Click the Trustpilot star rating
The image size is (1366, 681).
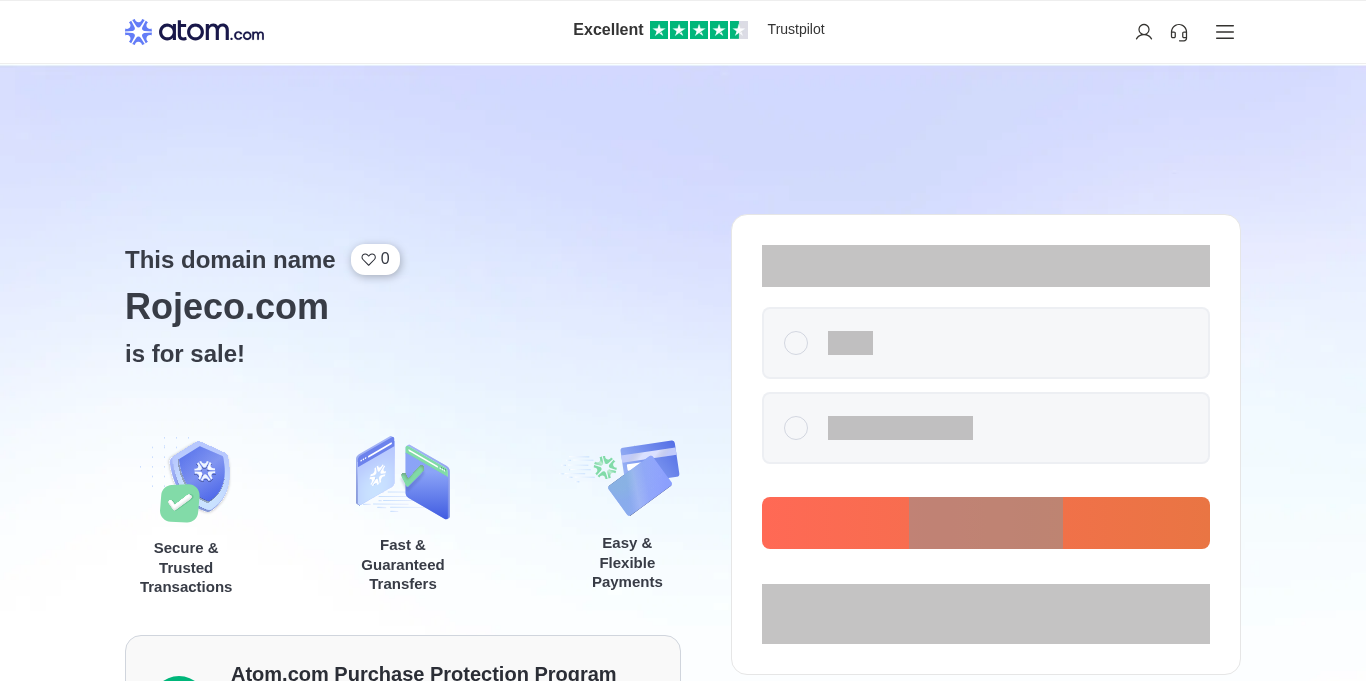pos(698,30)
